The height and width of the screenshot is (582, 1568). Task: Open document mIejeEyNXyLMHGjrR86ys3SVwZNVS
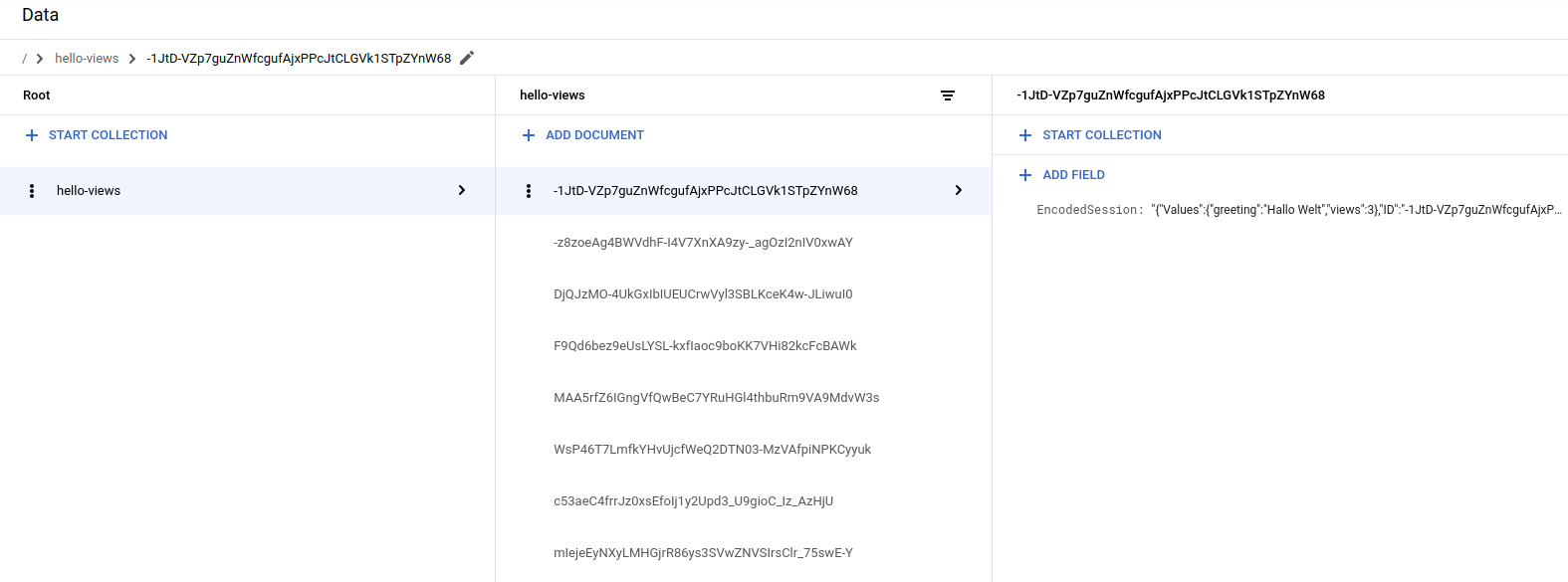703,553
